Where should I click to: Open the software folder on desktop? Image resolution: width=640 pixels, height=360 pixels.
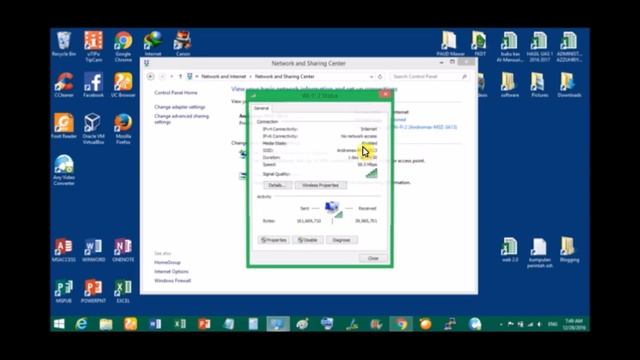coord(510,85)
